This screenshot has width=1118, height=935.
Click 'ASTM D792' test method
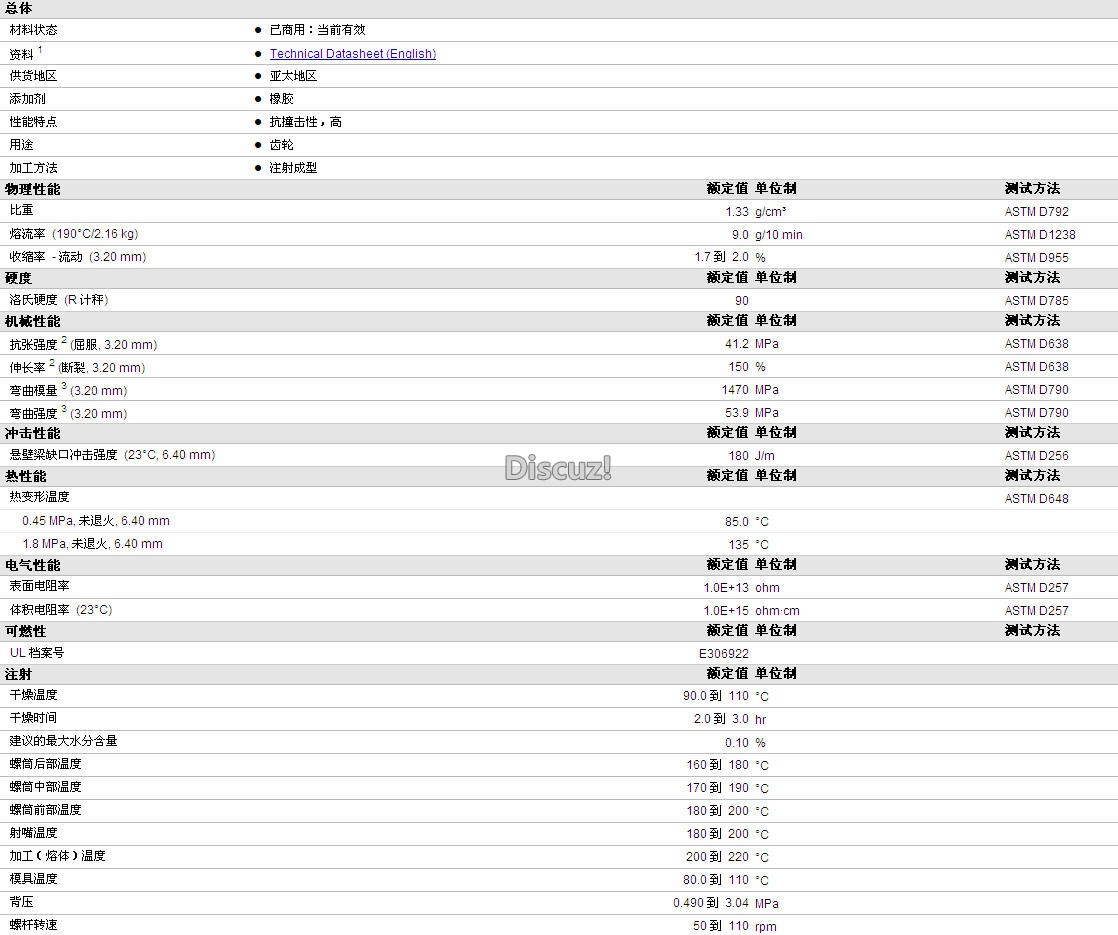click(1037, 212)
